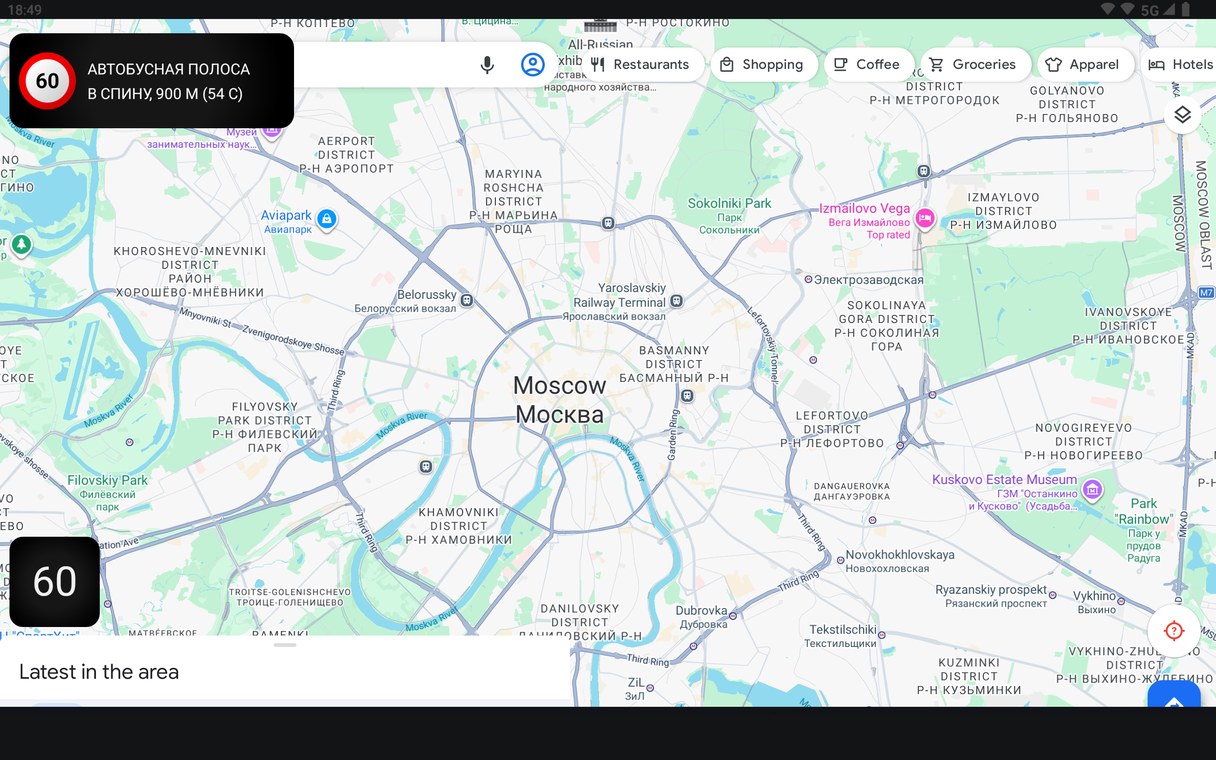1216x760 pixels.
Task: Open the Aviapark shopping pin
Action: click(327, 218)
